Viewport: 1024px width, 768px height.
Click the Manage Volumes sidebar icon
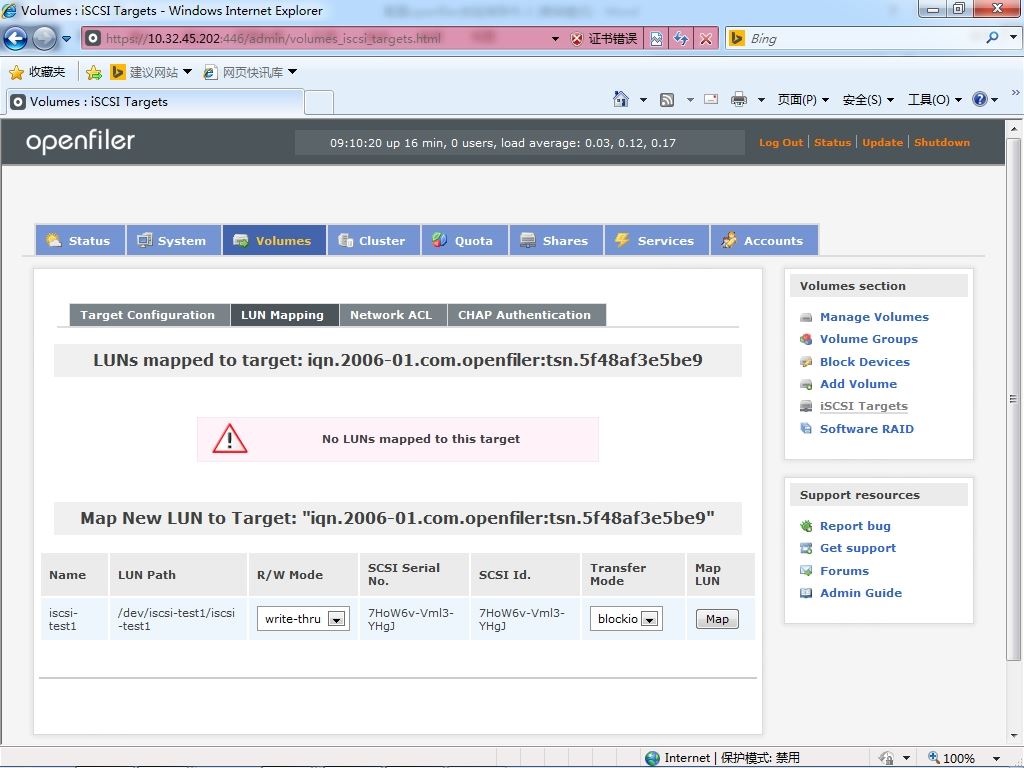pos(807,317)
